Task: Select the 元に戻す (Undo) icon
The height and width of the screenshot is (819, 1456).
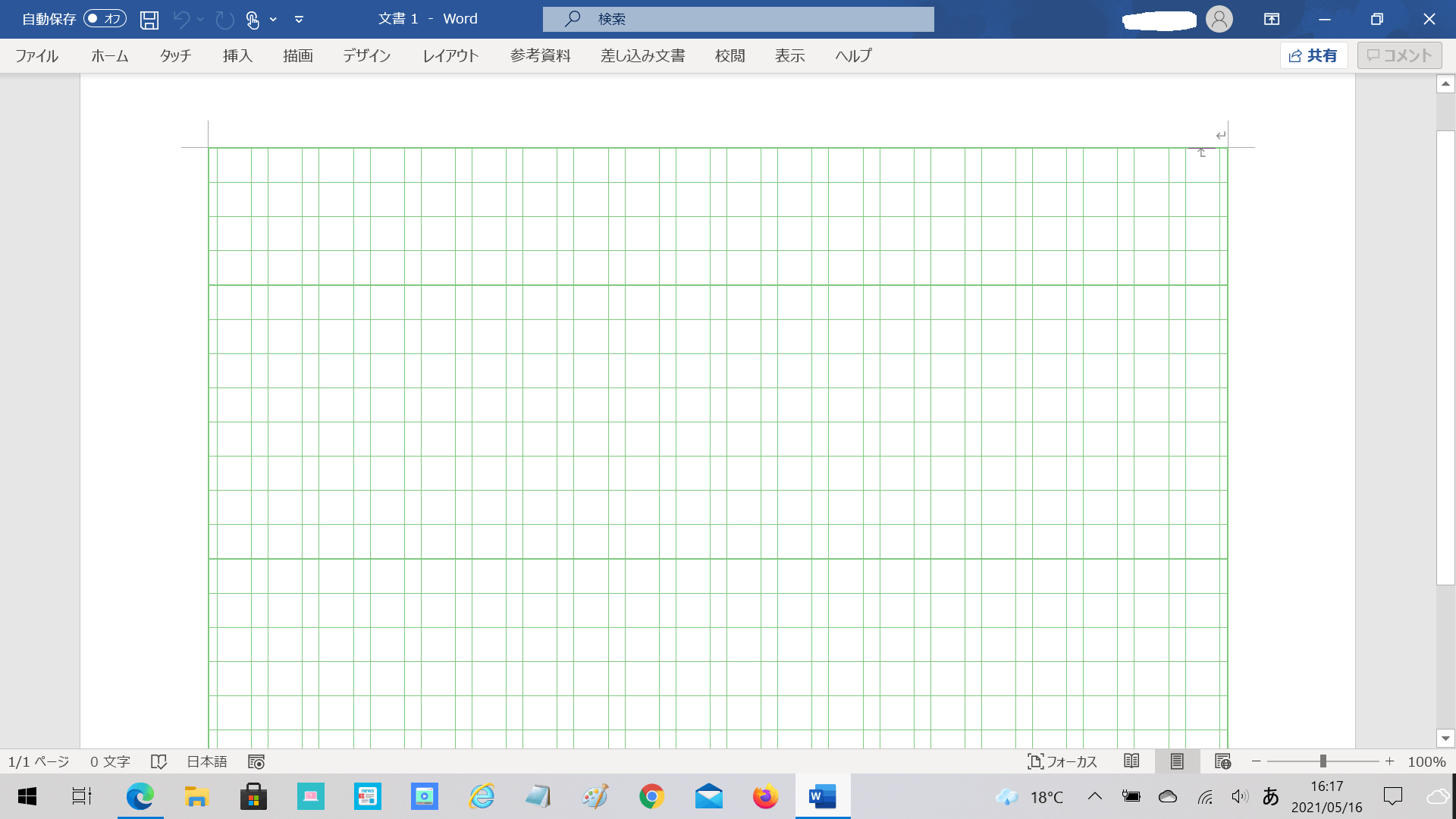Action: [x=181, y=18]
